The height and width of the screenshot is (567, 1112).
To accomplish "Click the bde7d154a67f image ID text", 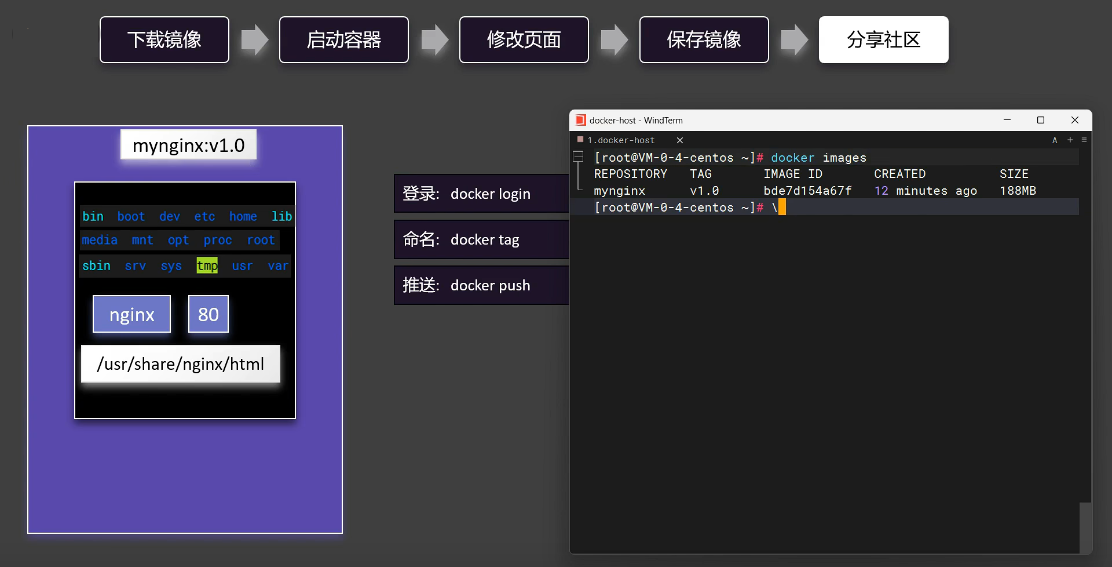I will [807, 191].
